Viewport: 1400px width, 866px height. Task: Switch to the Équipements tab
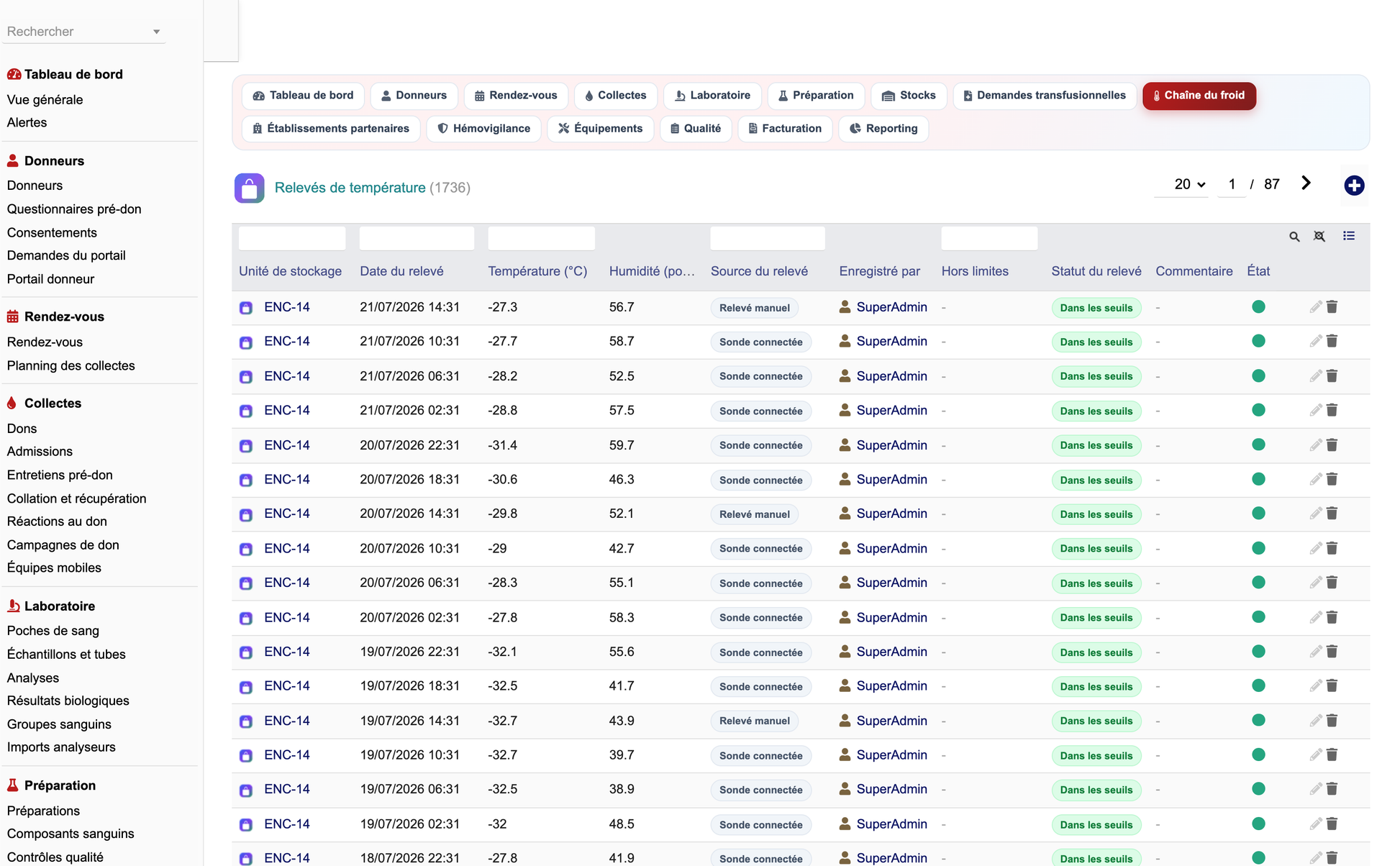coord(600,129)
